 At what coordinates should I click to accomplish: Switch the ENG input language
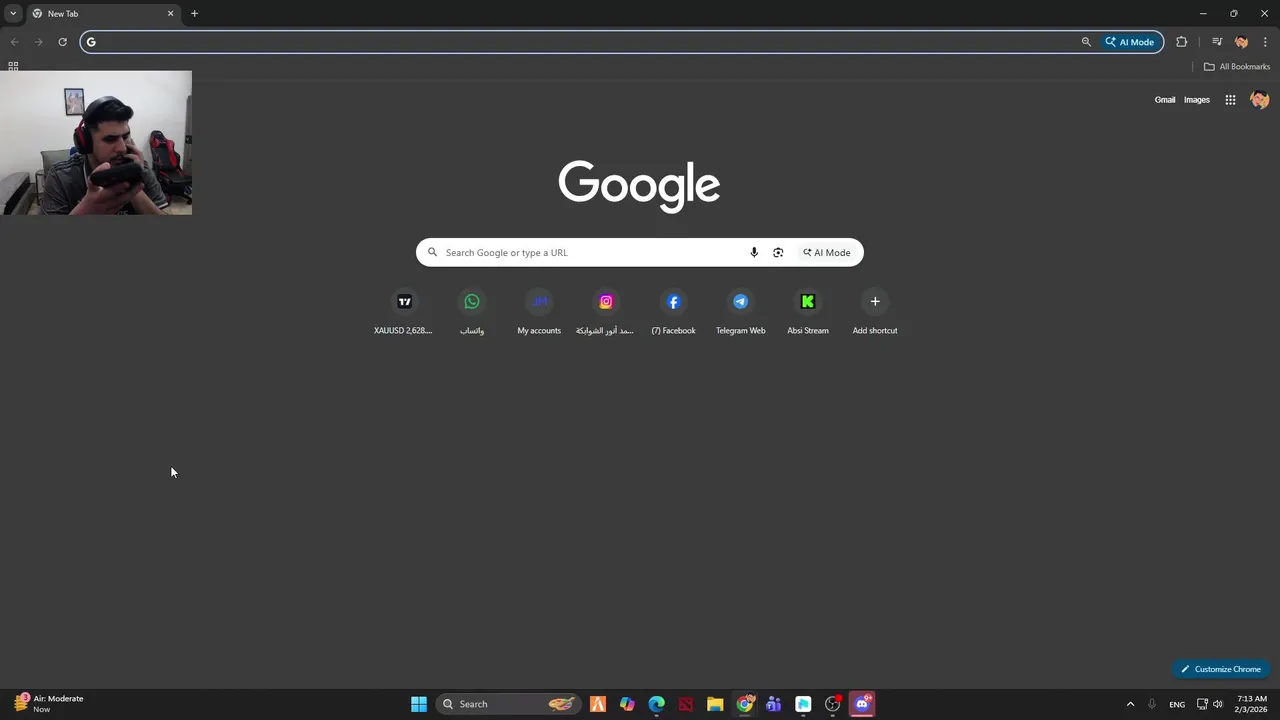[x=1177, y=704]
